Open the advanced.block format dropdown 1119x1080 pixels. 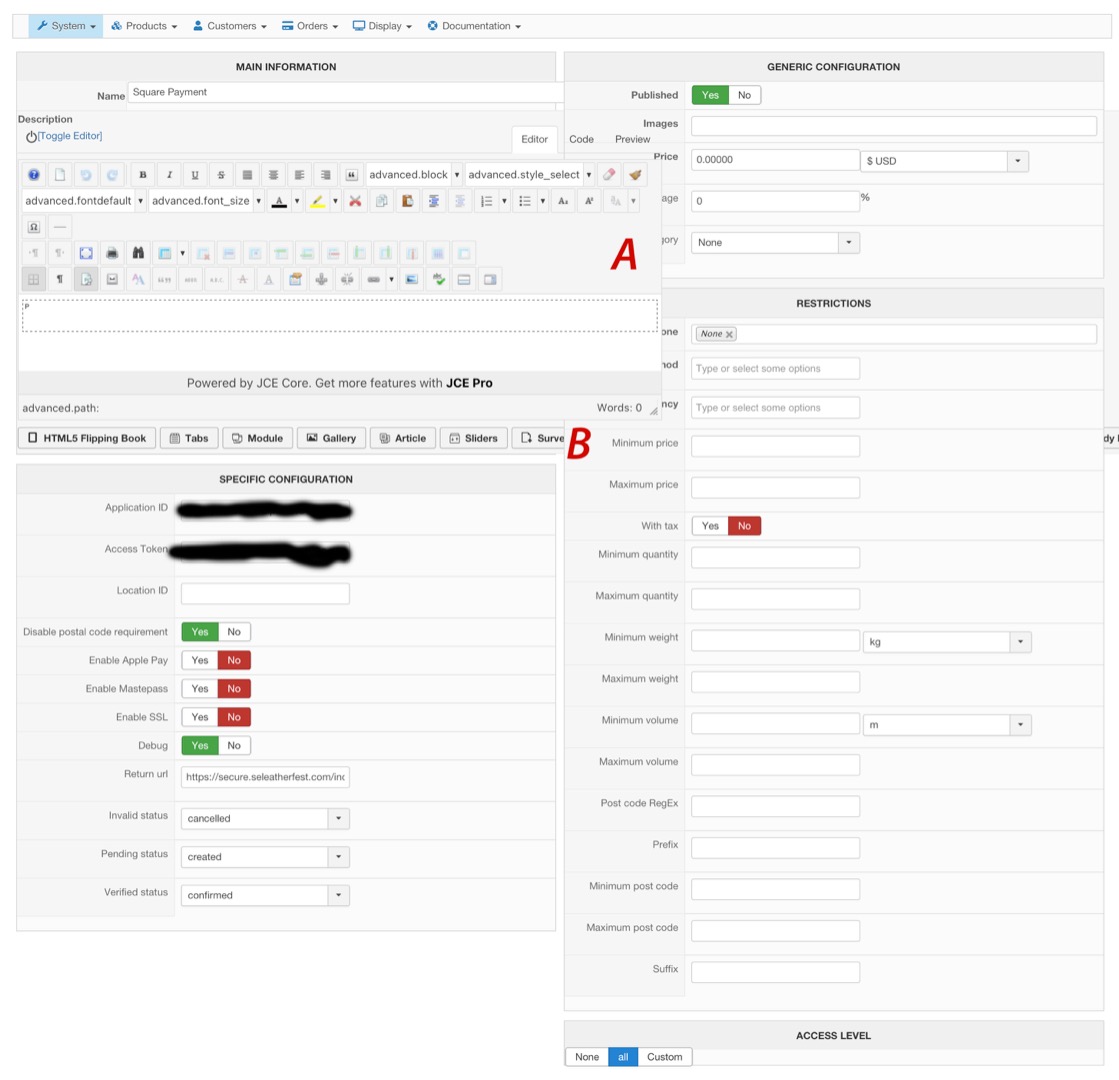pos(414,175)
